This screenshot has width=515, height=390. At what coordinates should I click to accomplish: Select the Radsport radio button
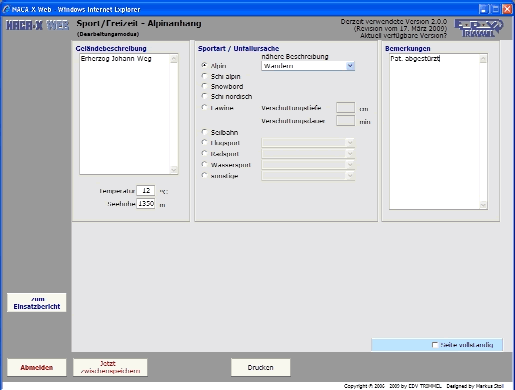(x=205, y=153)
